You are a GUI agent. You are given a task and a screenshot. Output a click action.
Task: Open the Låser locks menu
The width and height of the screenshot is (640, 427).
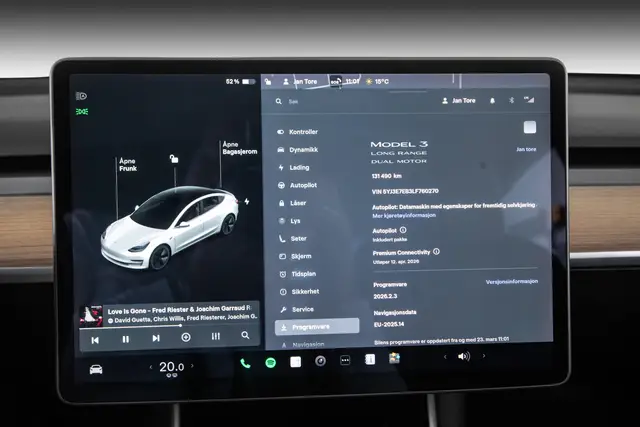293,203
